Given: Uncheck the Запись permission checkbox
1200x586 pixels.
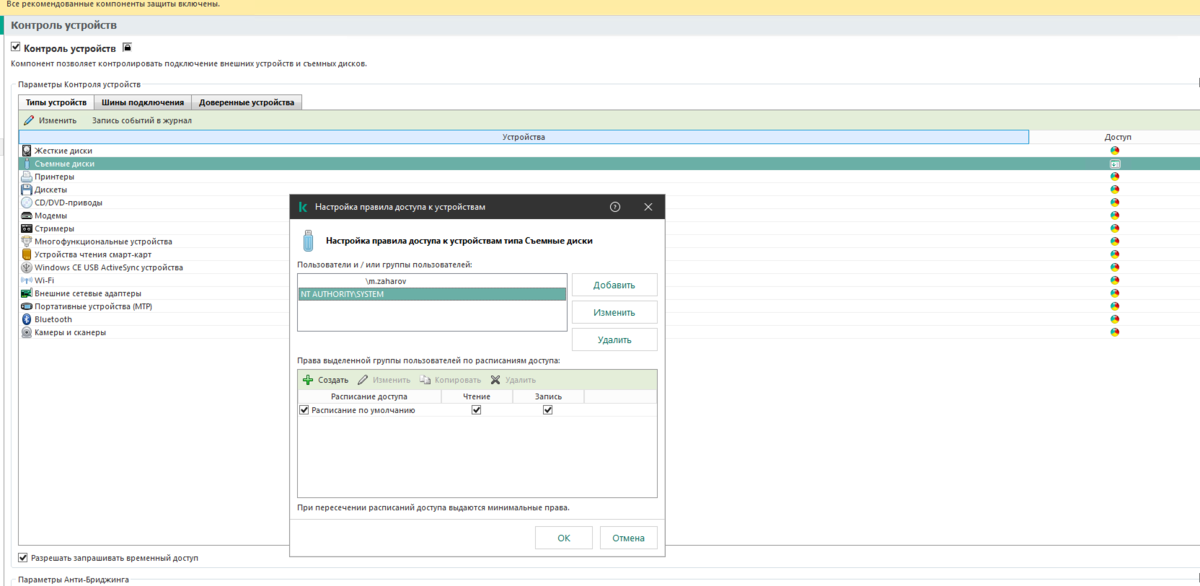Looking at the screenshot, I should pos(548,410).
